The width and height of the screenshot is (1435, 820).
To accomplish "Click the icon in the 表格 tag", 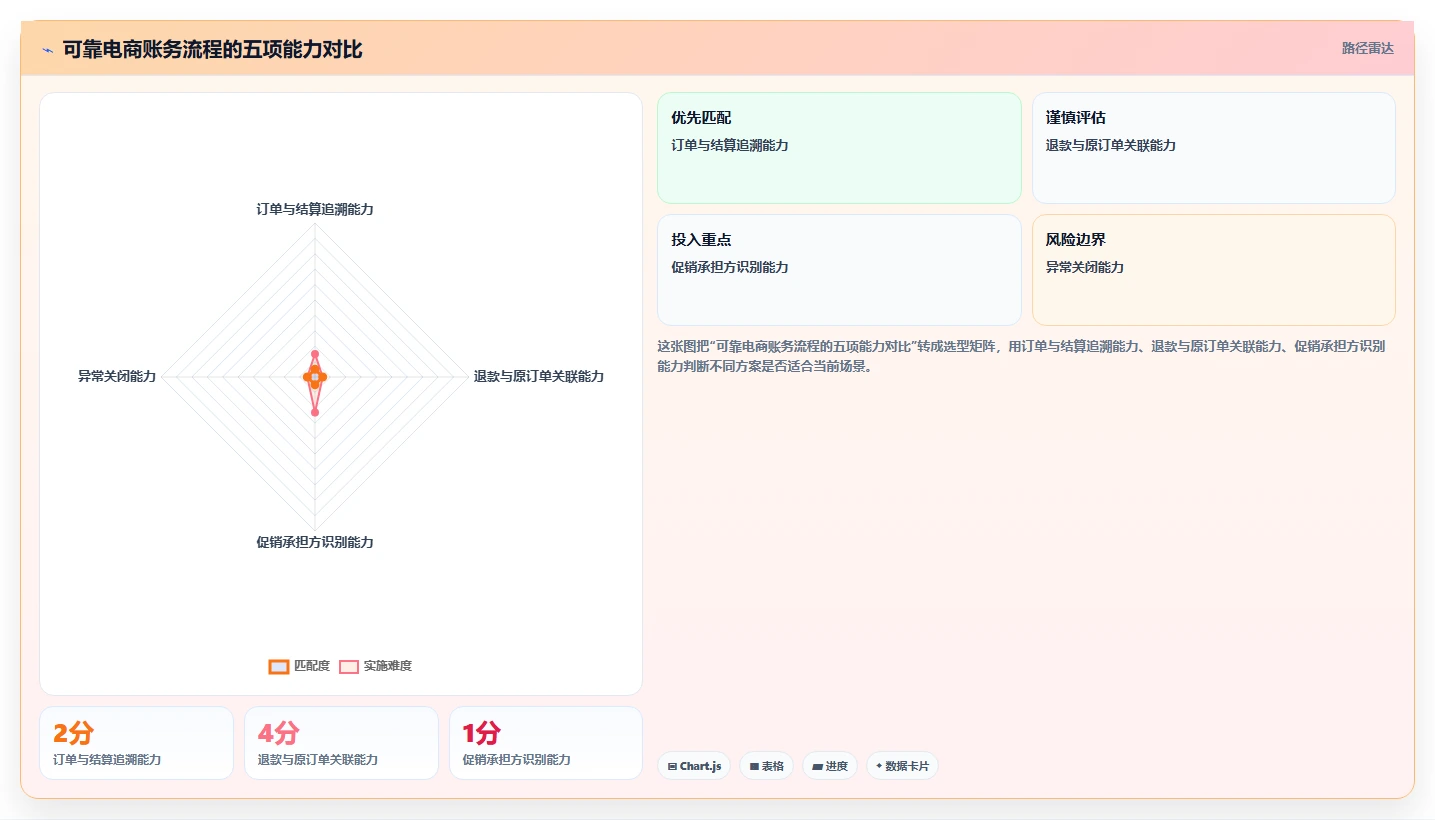I will click(754, 767).
